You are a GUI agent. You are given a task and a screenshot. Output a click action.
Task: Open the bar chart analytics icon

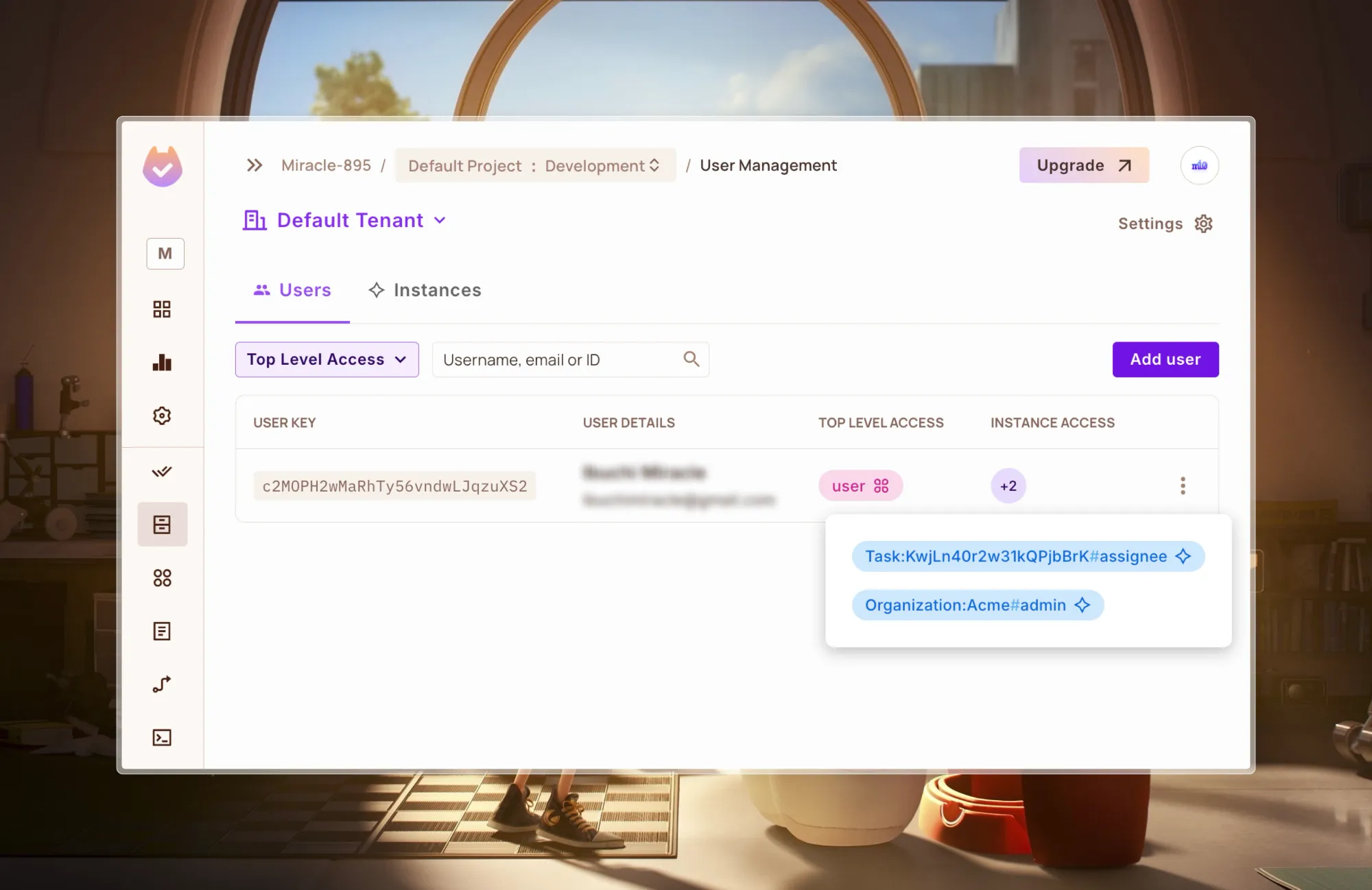click(x=162, y=363)
